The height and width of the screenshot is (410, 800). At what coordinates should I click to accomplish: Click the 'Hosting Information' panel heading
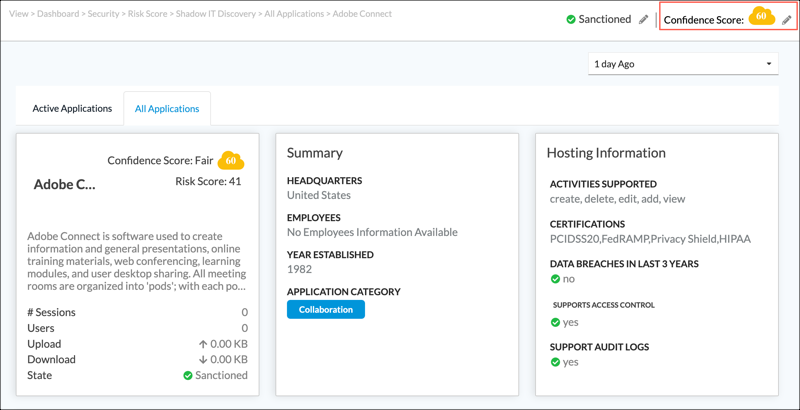606,153
